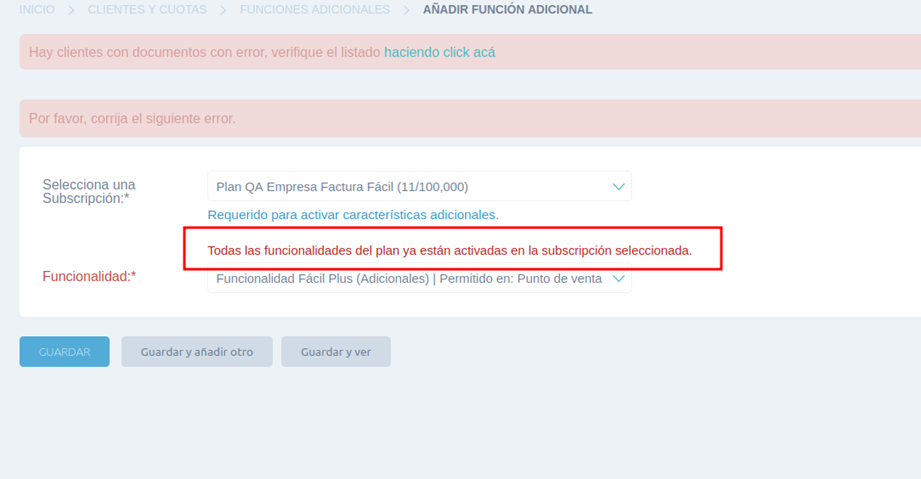Click the breadcrumb separator arrow after INICIO

tap(71, 10)
